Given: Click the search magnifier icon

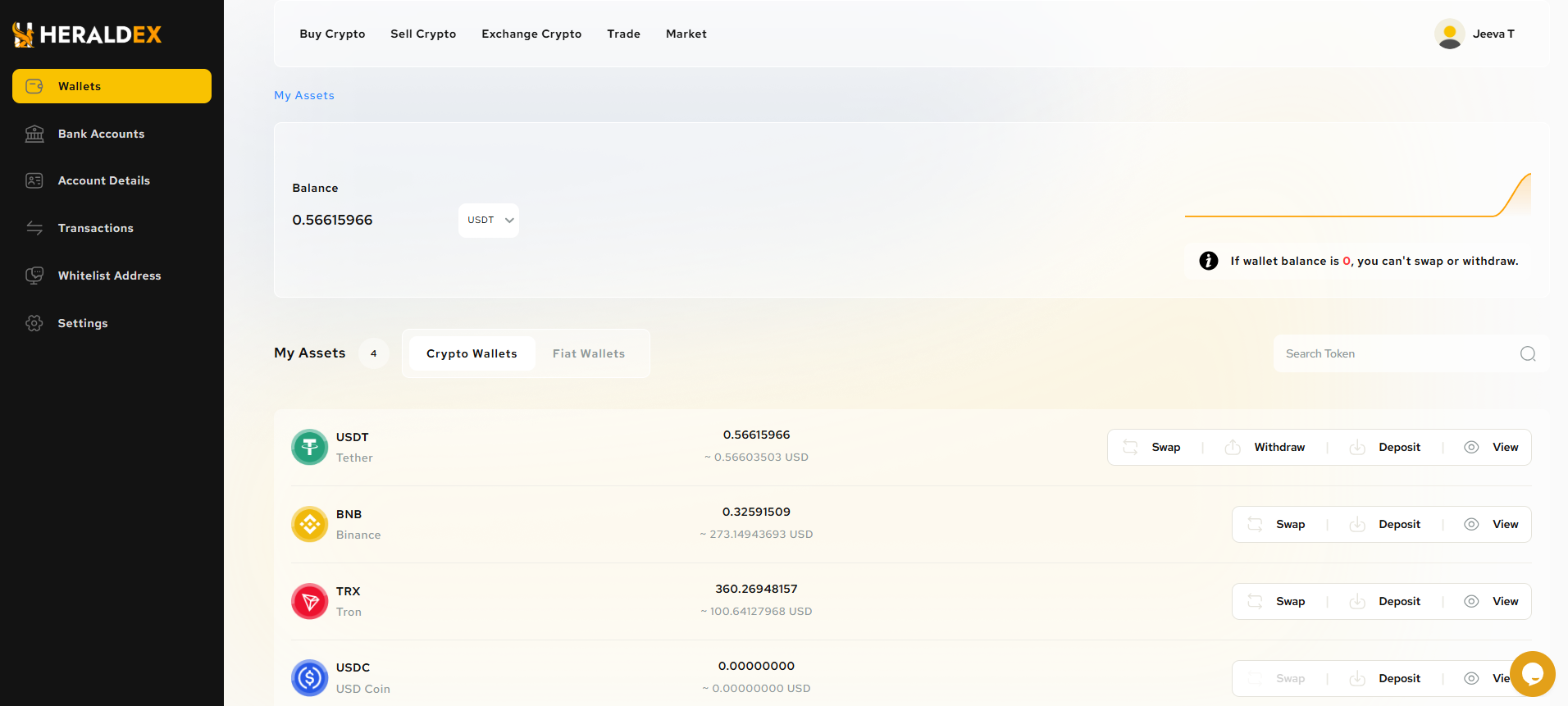Looking at the screenshot, I should [x=1527, y=353].
